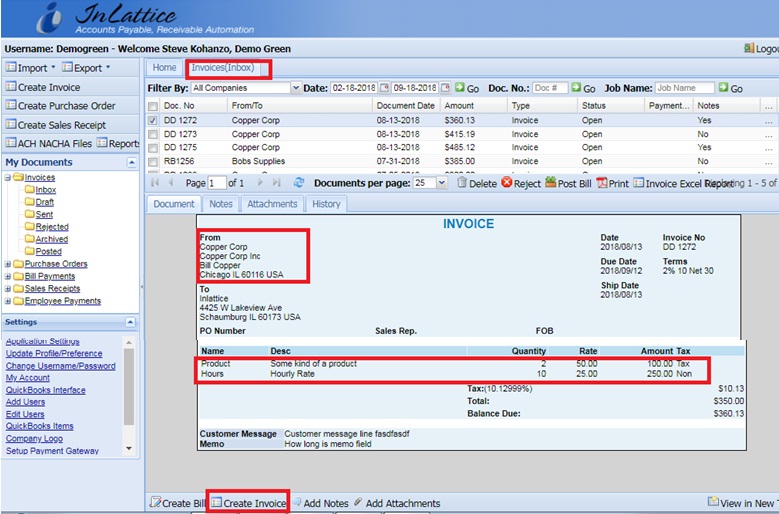This screenshot has width=779, height=514.
Task: Check the RB1256 row checkbox
Action: click(153, 161)
